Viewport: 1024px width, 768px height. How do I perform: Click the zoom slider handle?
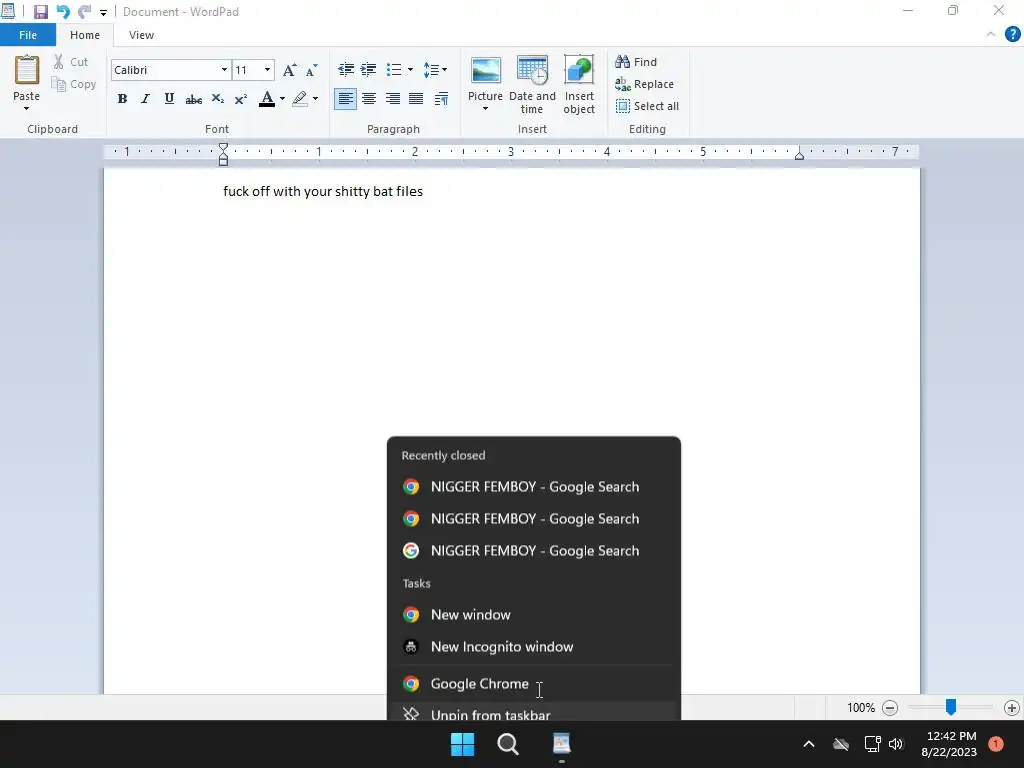click(x=951, y=707)
